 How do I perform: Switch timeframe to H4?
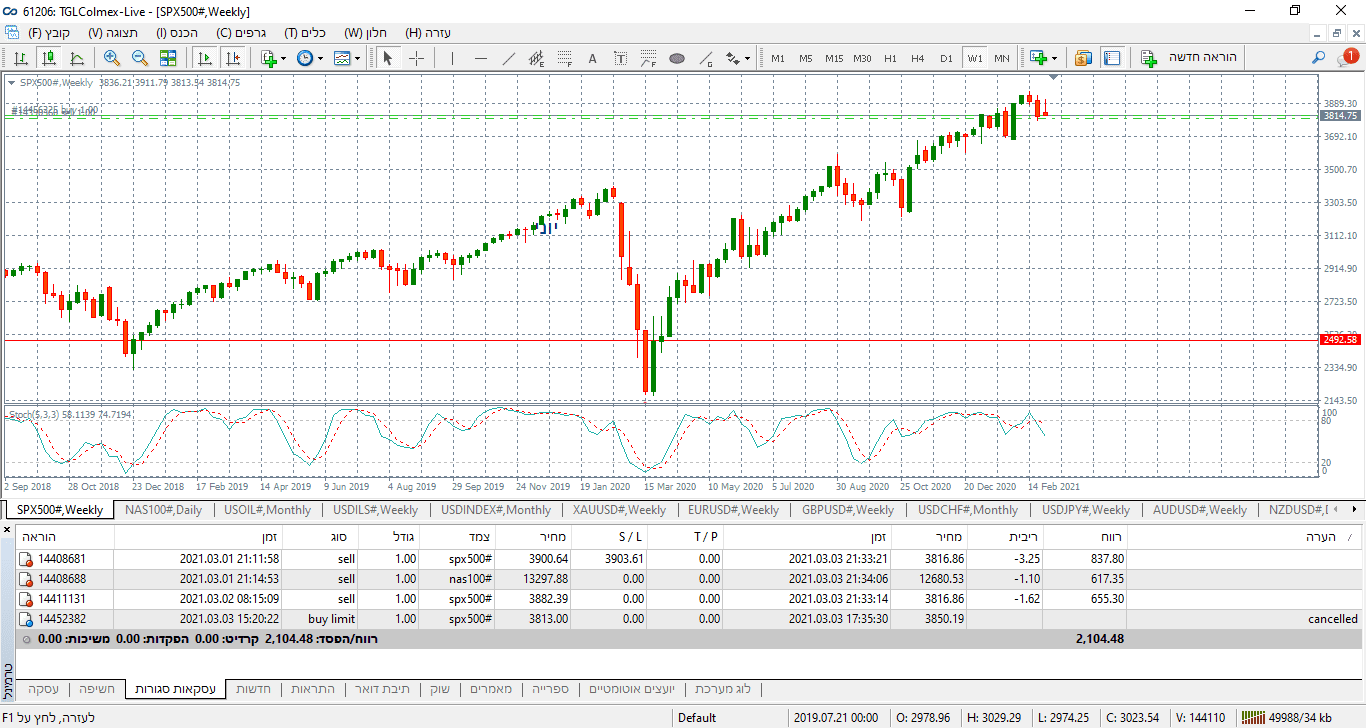click(918, 58)
